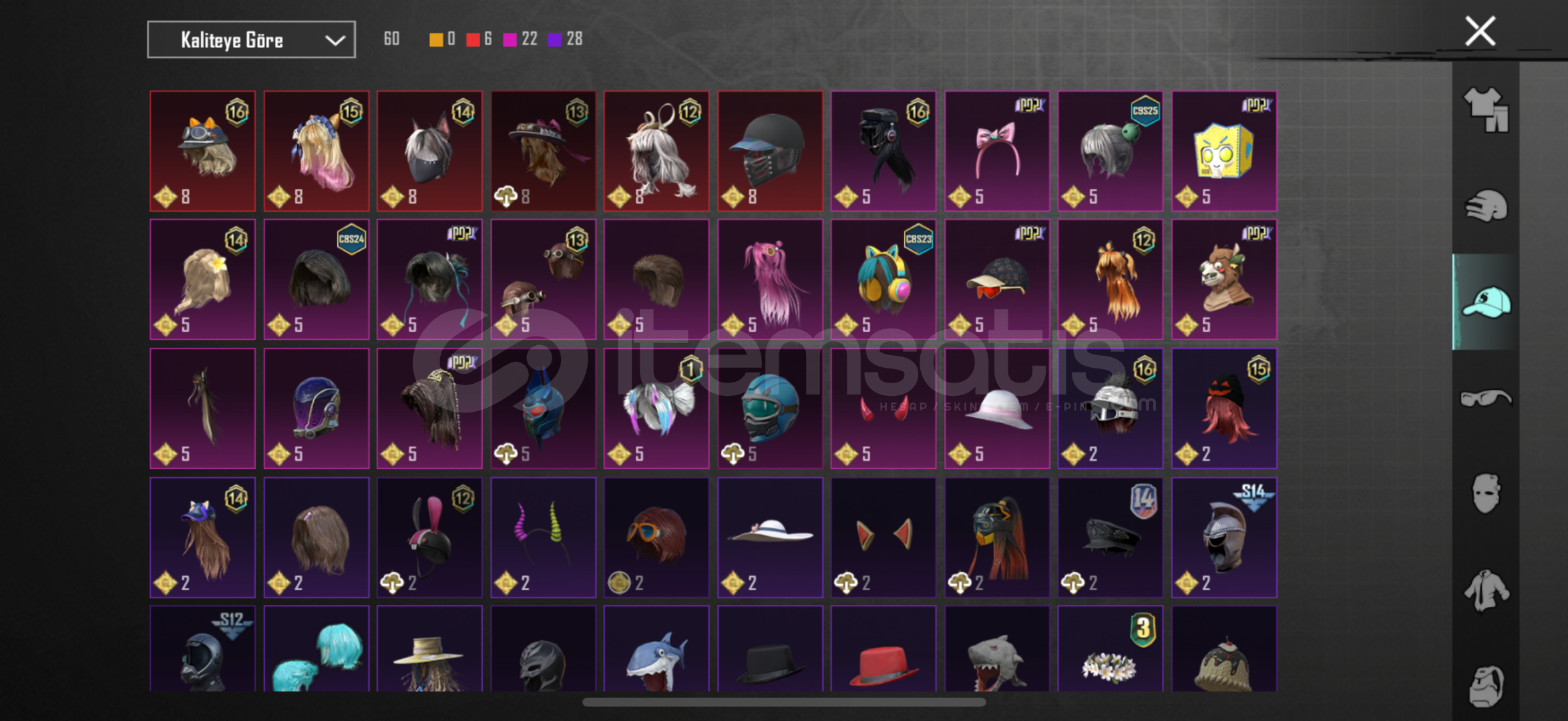Select the jacket category icon in sidebar
This screenshot has width=1568, height=721.
[1486, 590]
